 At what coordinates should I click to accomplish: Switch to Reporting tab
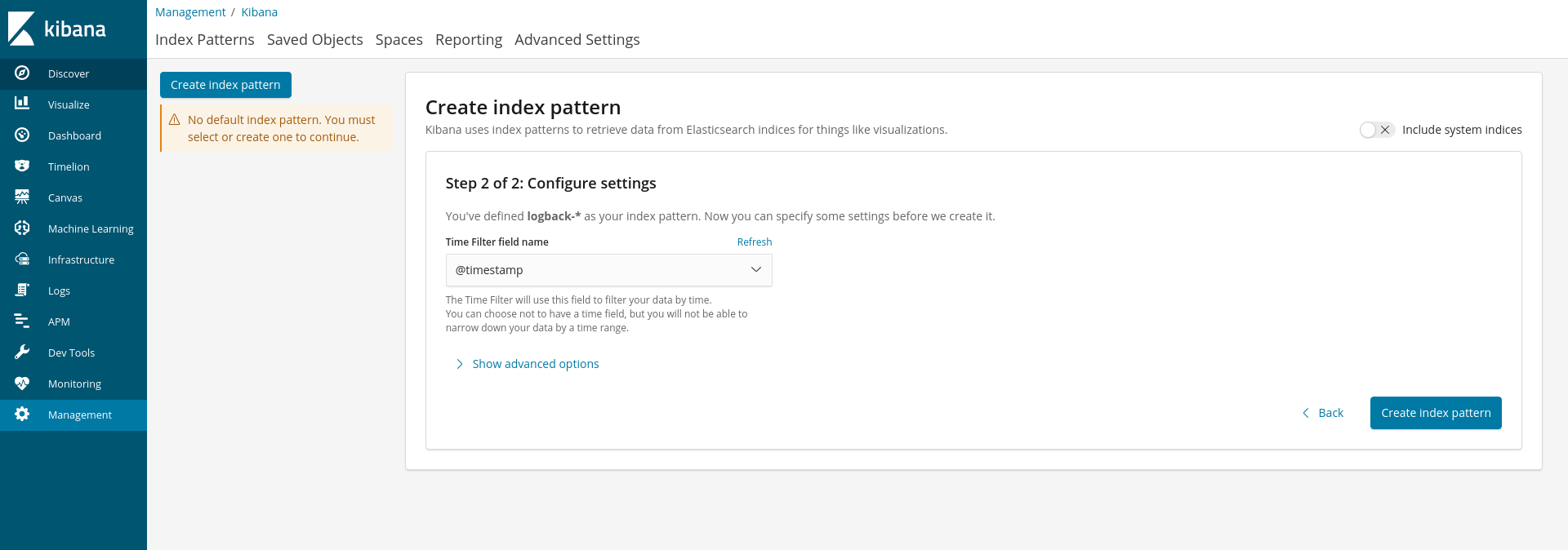point(469,39)
